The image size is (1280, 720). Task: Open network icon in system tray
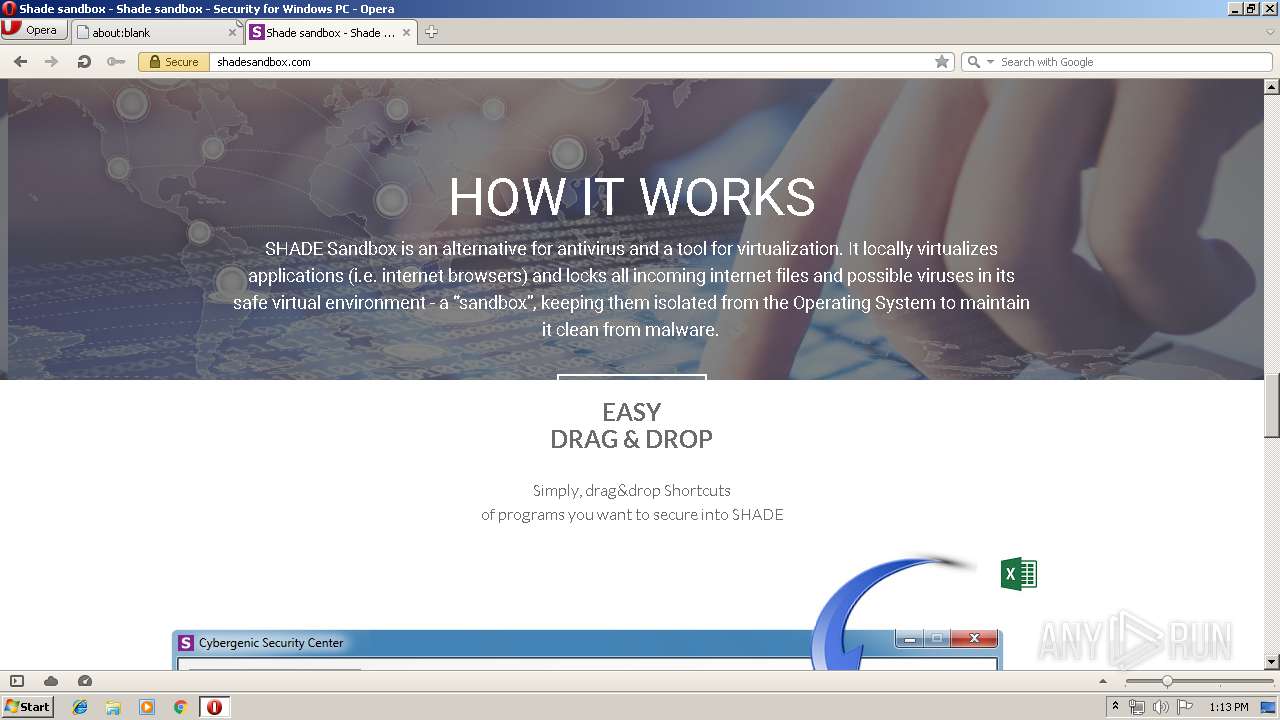point(1137,707)
